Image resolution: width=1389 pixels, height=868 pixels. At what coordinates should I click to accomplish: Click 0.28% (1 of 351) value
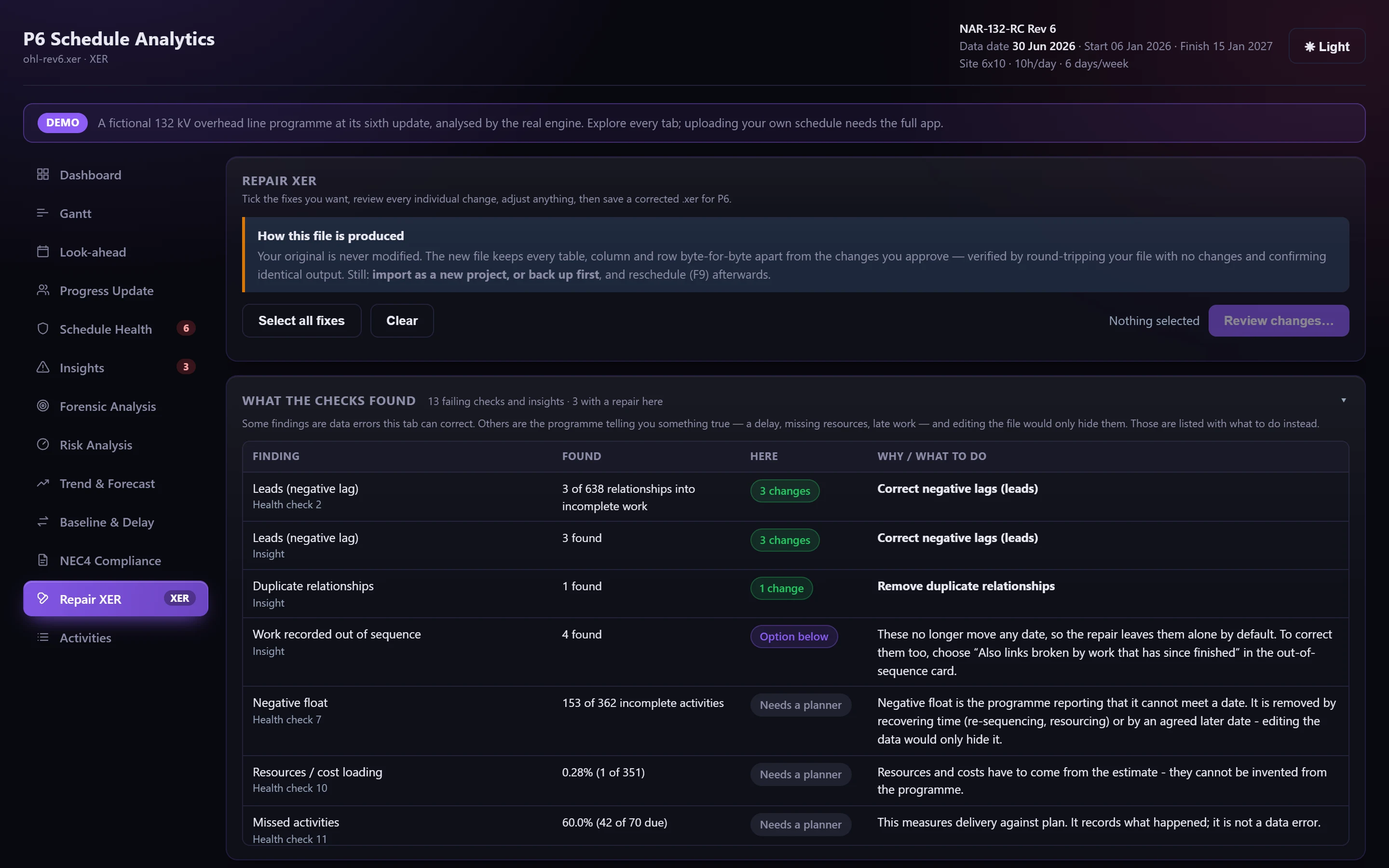[603, 772]
